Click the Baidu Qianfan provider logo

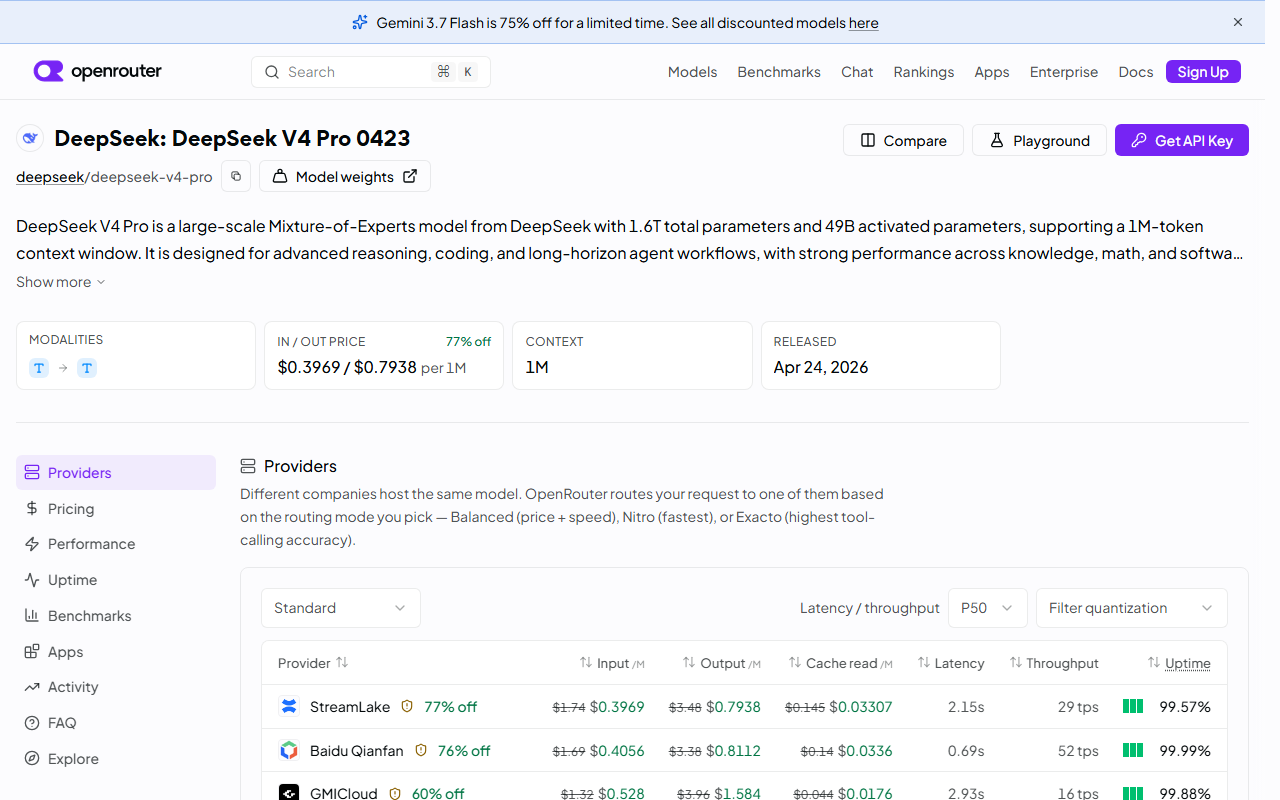pyautogui.click(x=289, y=751)
